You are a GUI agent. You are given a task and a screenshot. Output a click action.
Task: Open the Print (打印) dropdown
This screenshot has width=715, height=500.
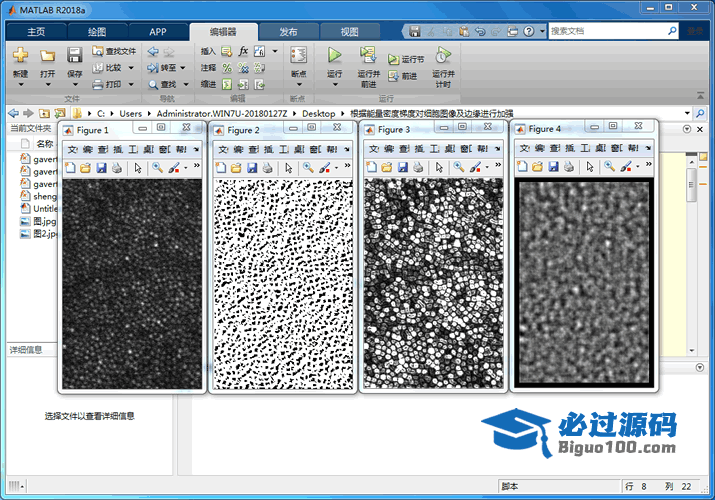(x=129, y=85)
